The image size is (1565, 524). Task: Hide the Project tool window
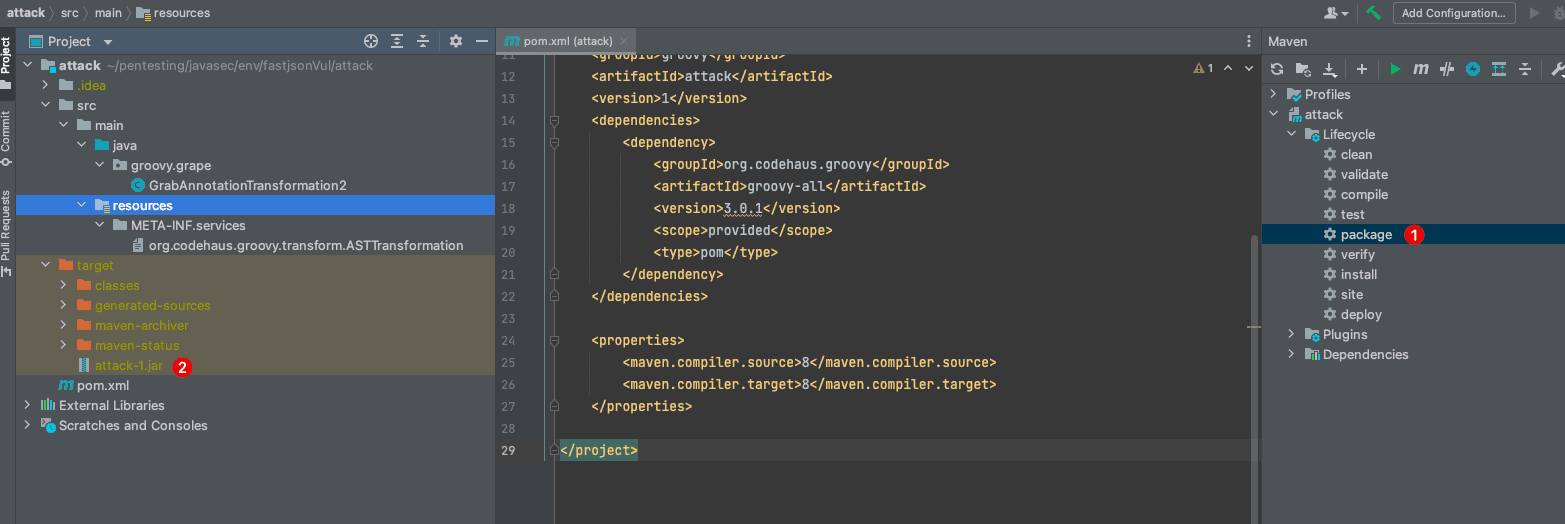click(482, 41)
